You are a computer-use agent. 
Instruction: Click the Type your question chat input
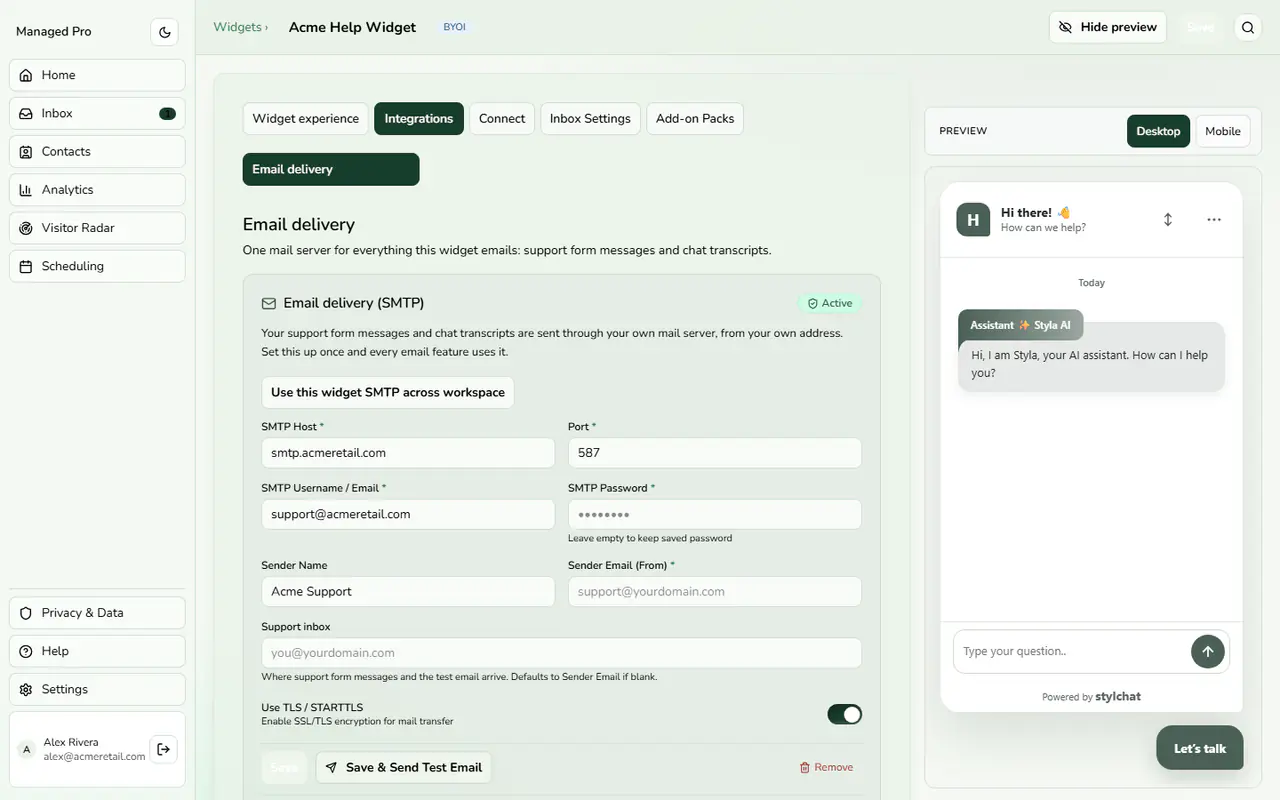click(x=1070, y=651)
